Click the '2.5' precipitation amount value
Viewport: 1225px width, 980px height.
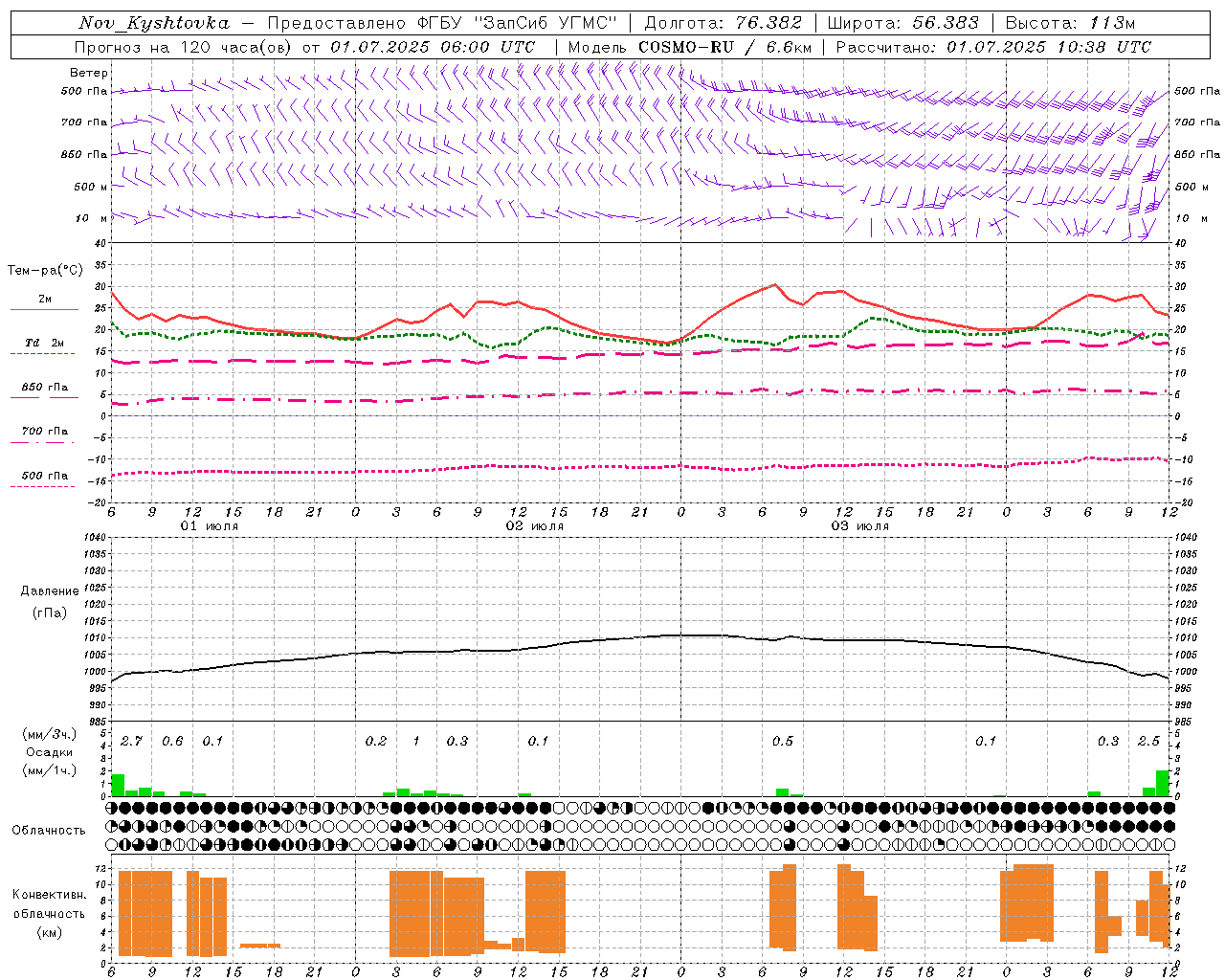[1148, 742]
